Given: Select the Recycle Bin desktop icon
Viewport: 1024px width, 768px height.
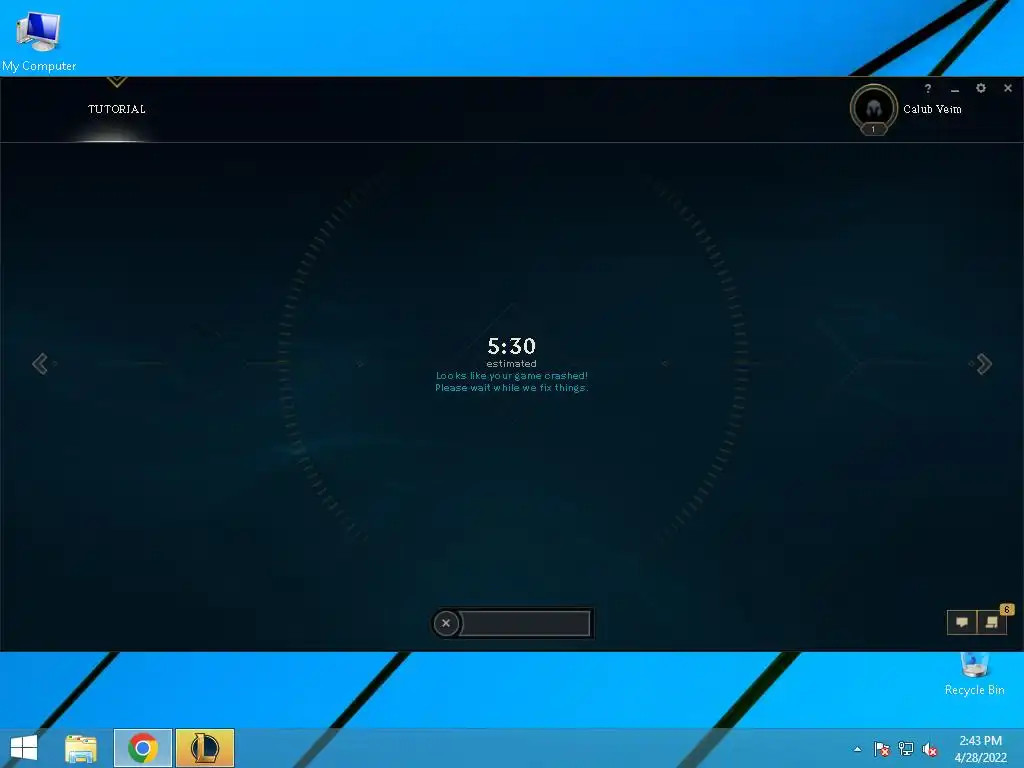Looking at the screenshot, I should click(974, 674).
